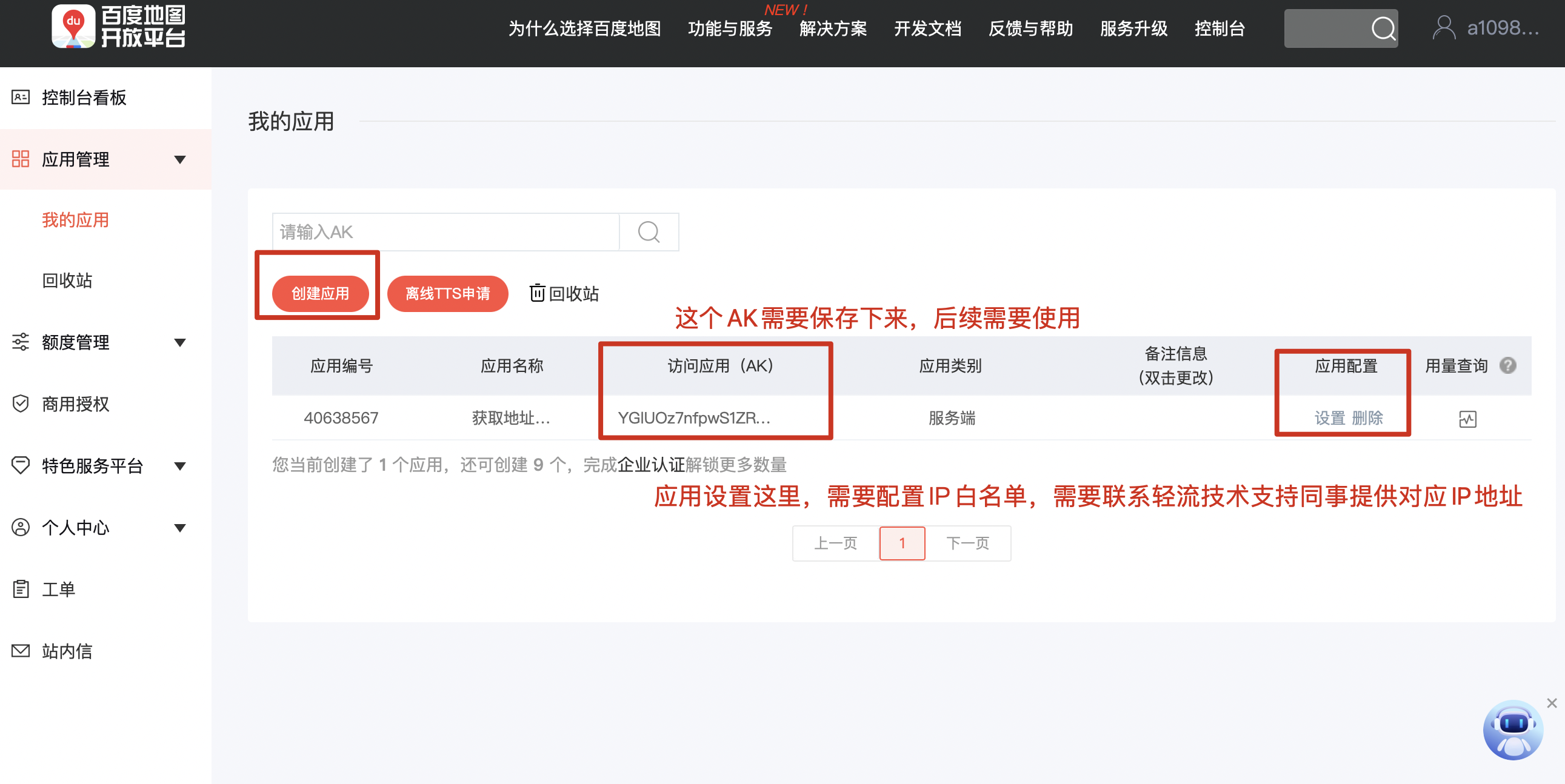Click the 备注信息 column header
Viewport: 1565px width, 784px height.
[1176, 365]
